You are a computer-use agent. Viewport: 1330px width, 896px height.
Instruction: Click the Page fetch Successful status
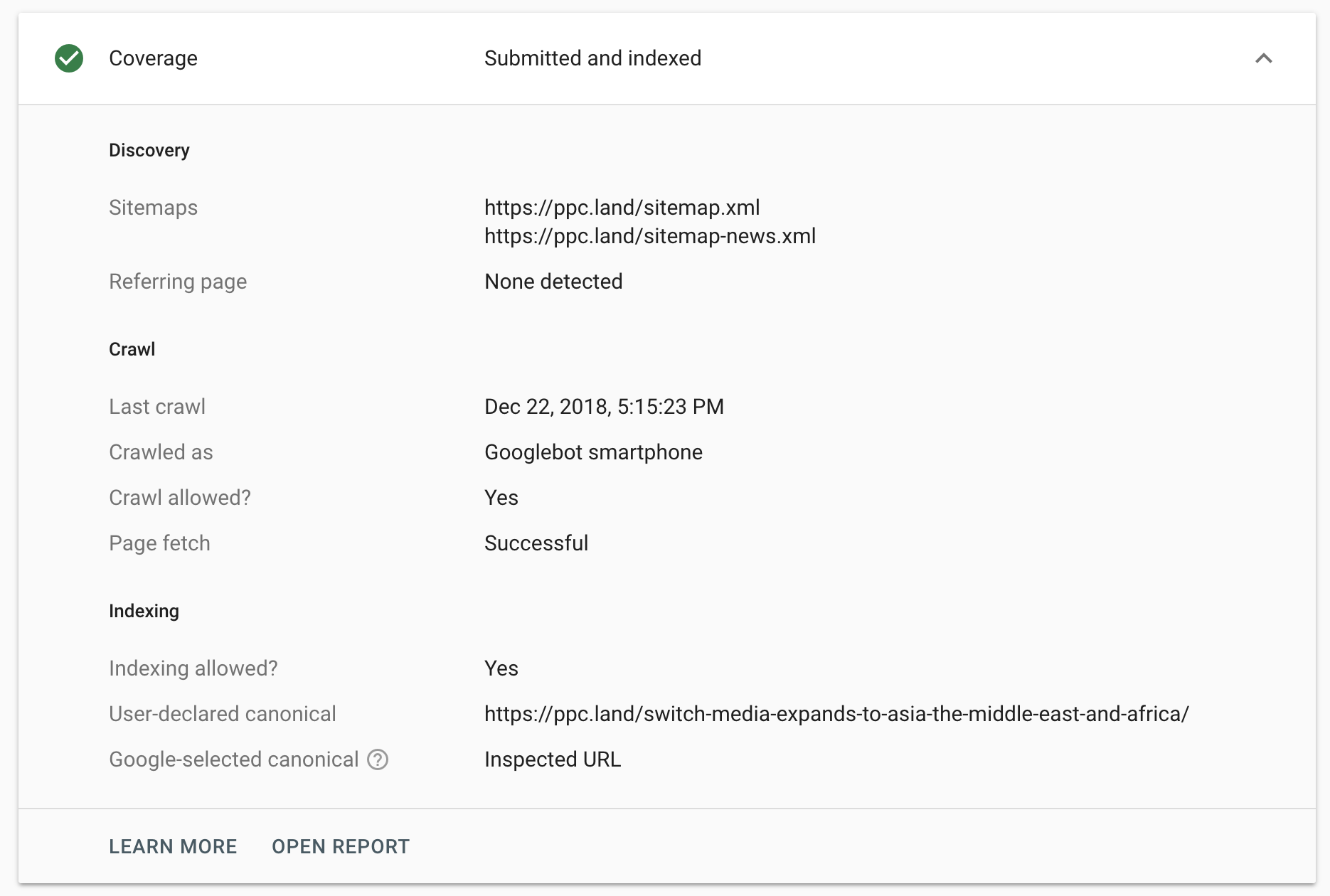pos(536,543)
